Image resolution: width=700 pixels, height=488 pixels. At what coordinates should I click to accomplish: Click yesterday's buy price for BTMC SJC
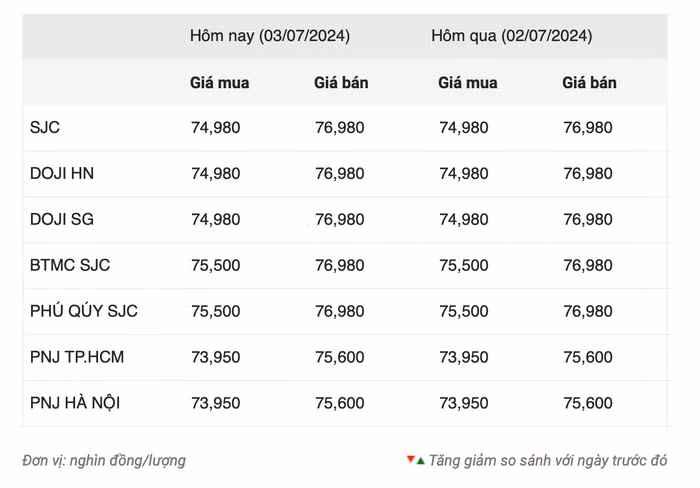click(464, 266)
